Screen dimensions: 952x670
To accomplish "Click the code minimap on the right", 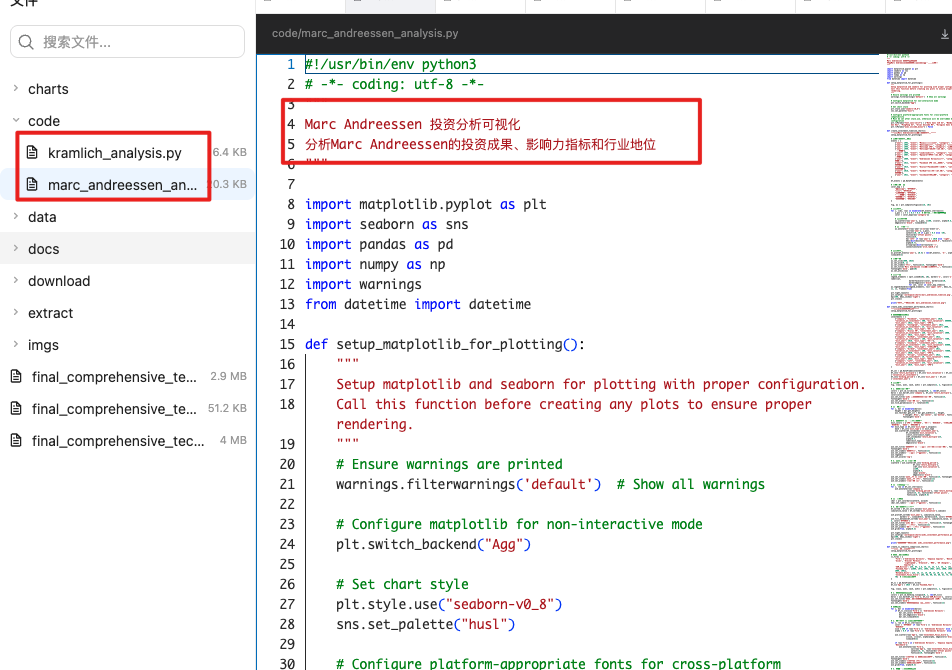I will [x=914, y=350].
